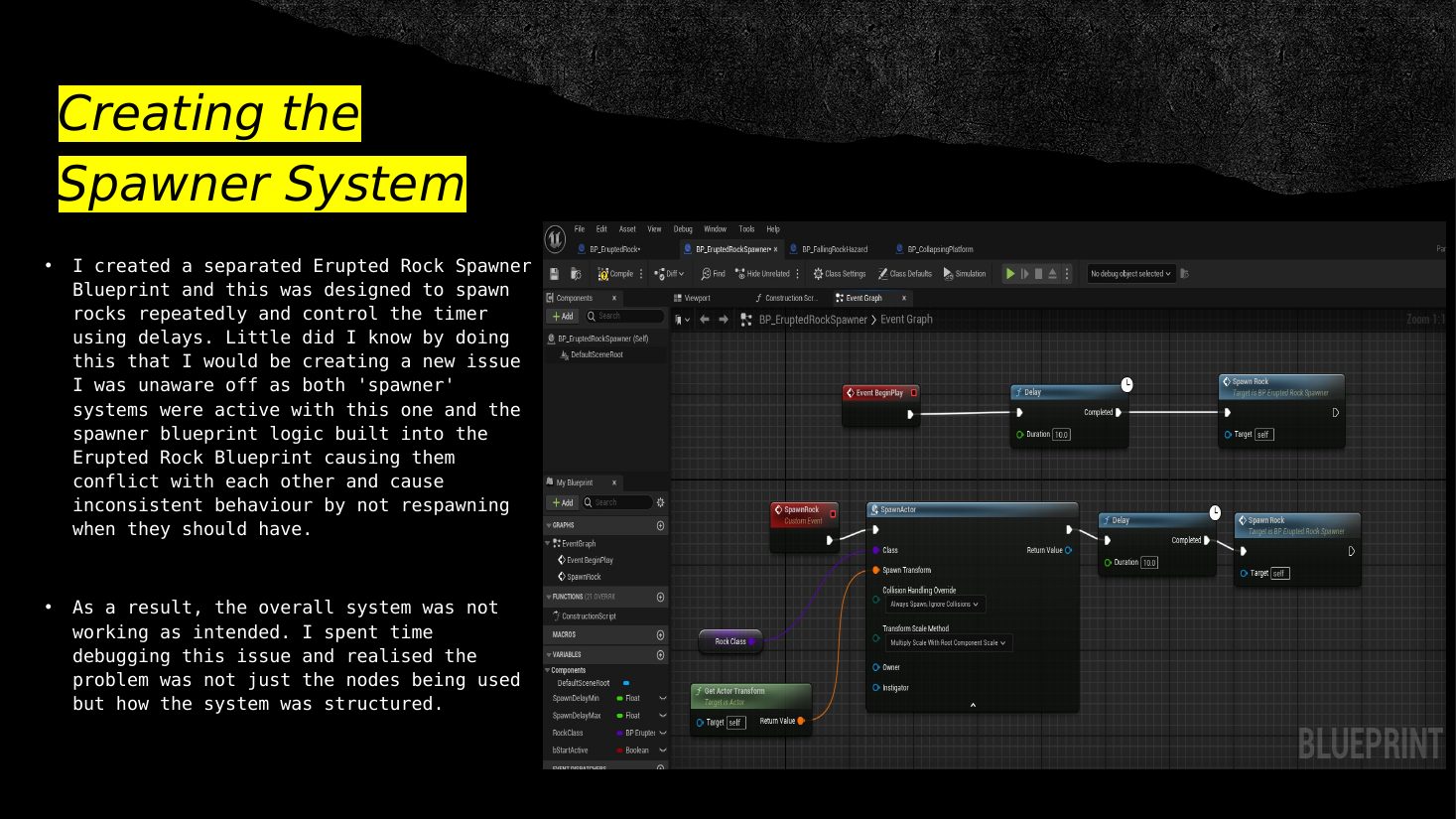Collapse the GRAPHS section
Viewport: 1456px width, 819px height.
click(548, 525)
